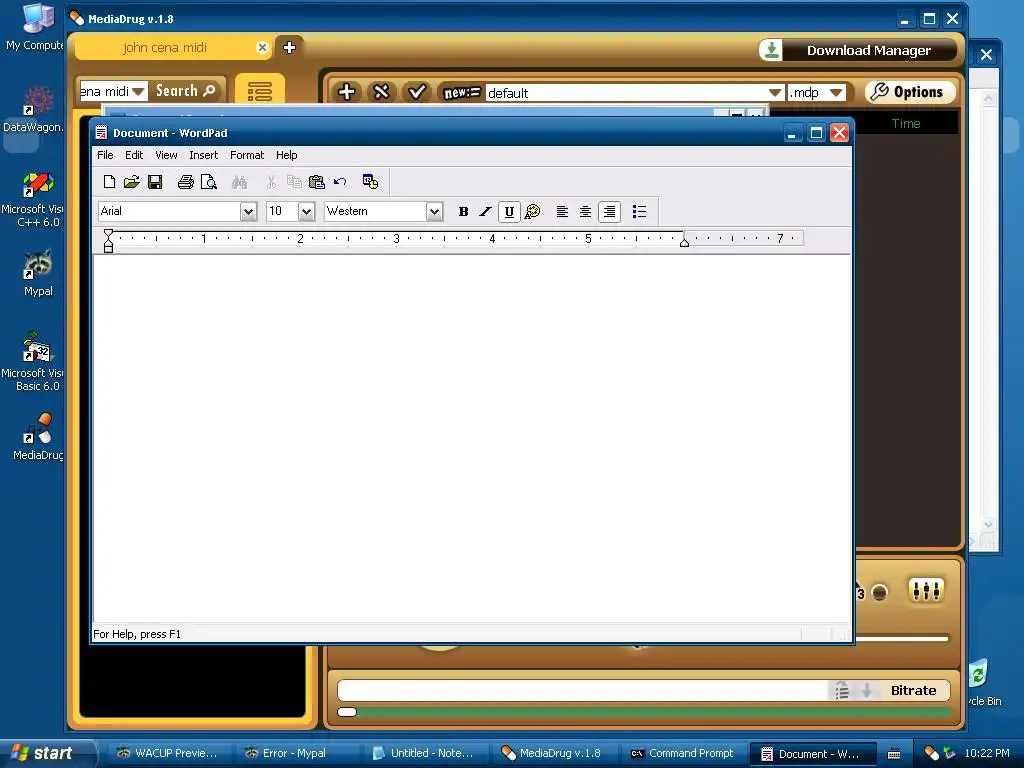Close the john cena midi tab
Image resolution: width=1024 pixels, height=768 pixels.
coord(262,48)
